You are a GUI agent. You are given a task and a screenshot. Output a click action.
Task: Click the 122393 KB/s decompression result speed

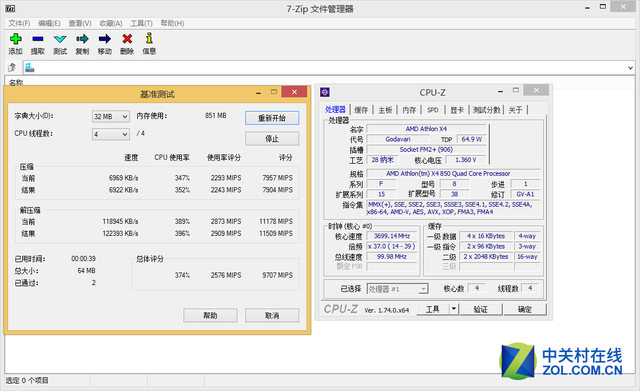click(x=120, y=234)
